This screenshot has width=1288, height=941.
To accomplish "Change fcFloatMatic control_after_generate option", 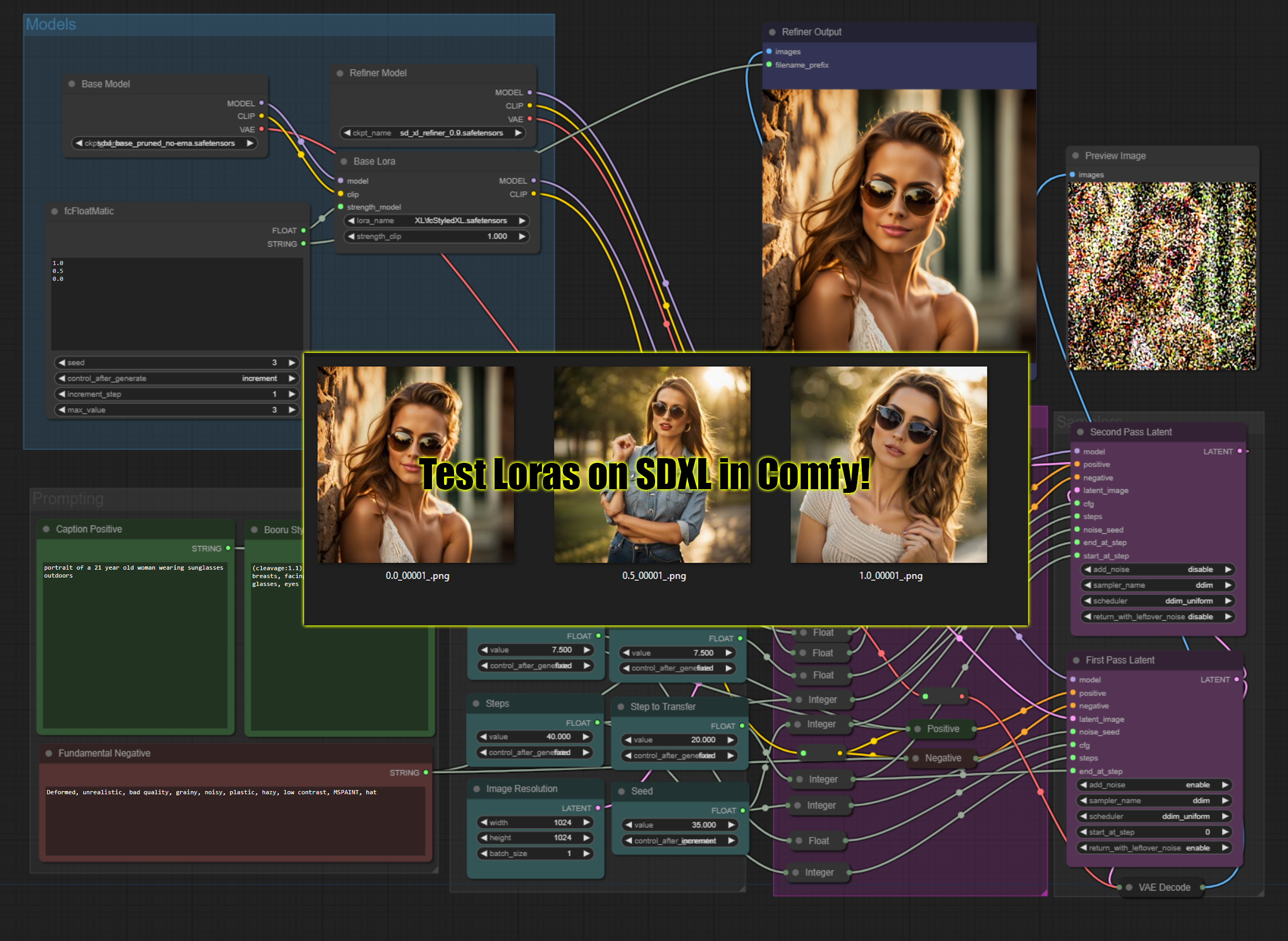I will [x=177, y=378].
